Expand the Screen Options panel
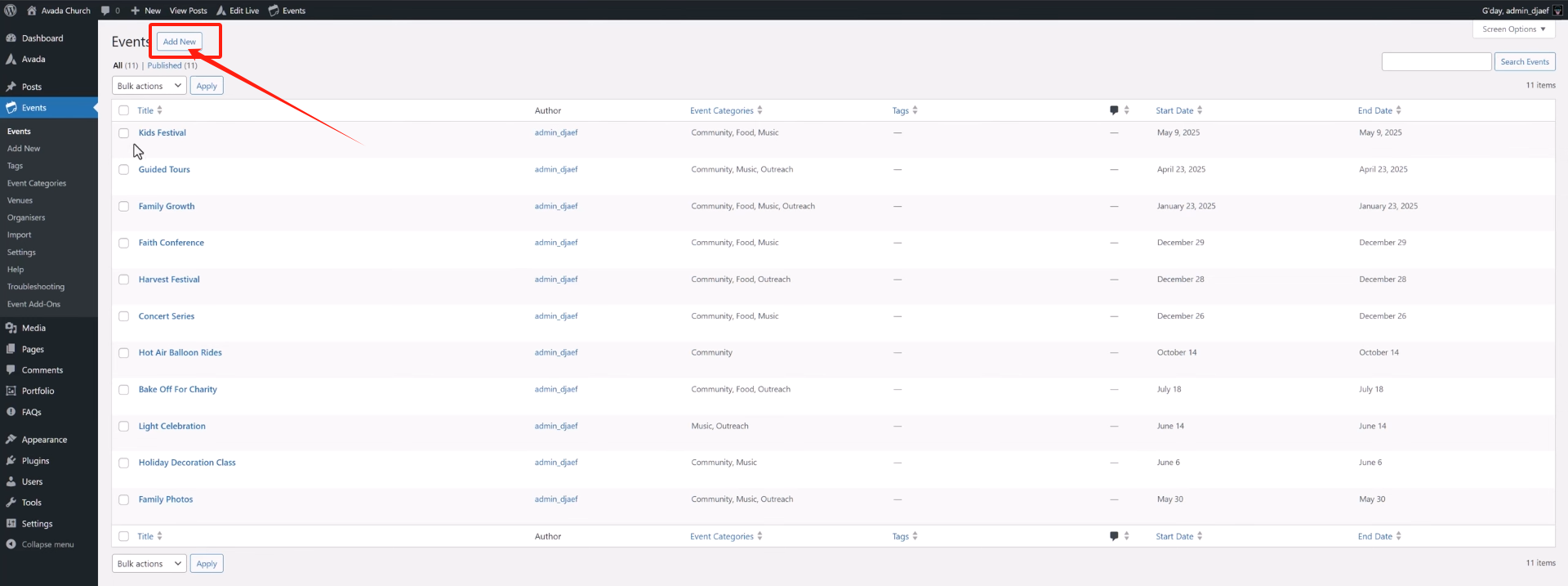Viewport: 1568px width, 586px height. pos(1513,29)
